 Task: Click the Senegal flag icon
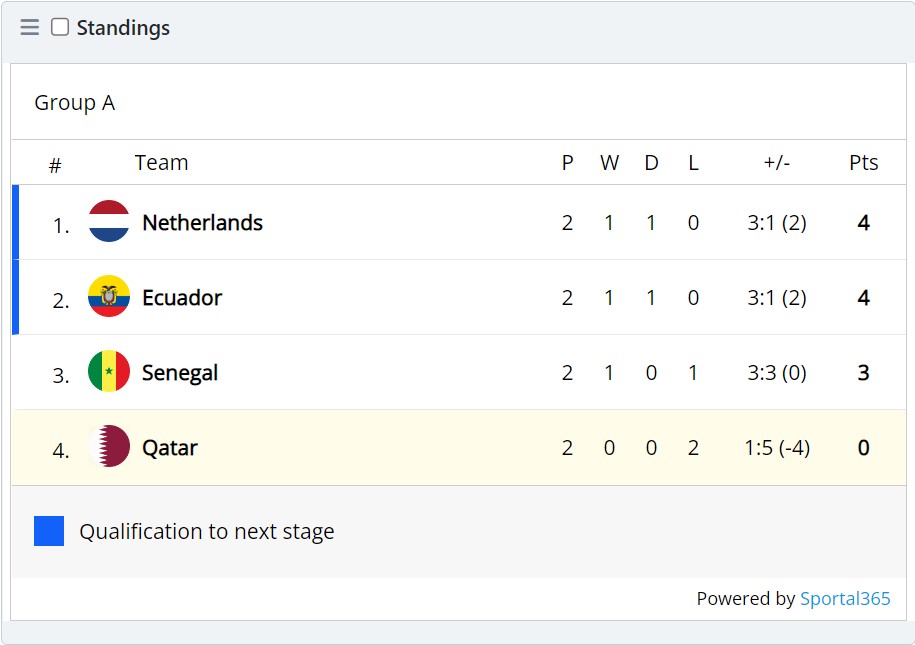point(110,372)
